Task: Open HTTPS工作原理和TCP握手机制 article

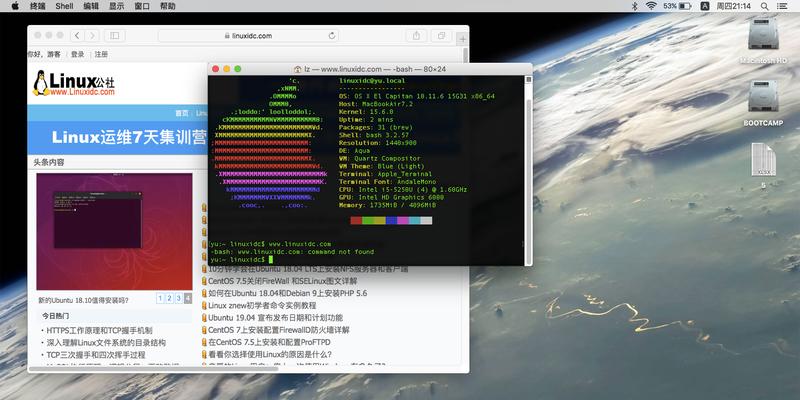Action: pos(99,331)
